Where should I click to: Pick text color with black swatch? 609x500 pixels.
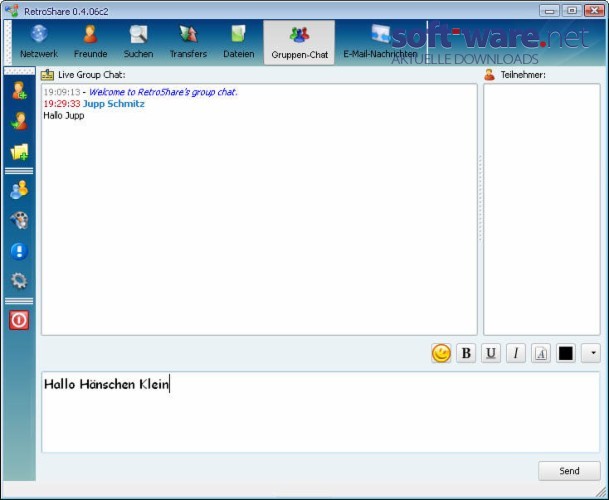[x=566, y=353]
